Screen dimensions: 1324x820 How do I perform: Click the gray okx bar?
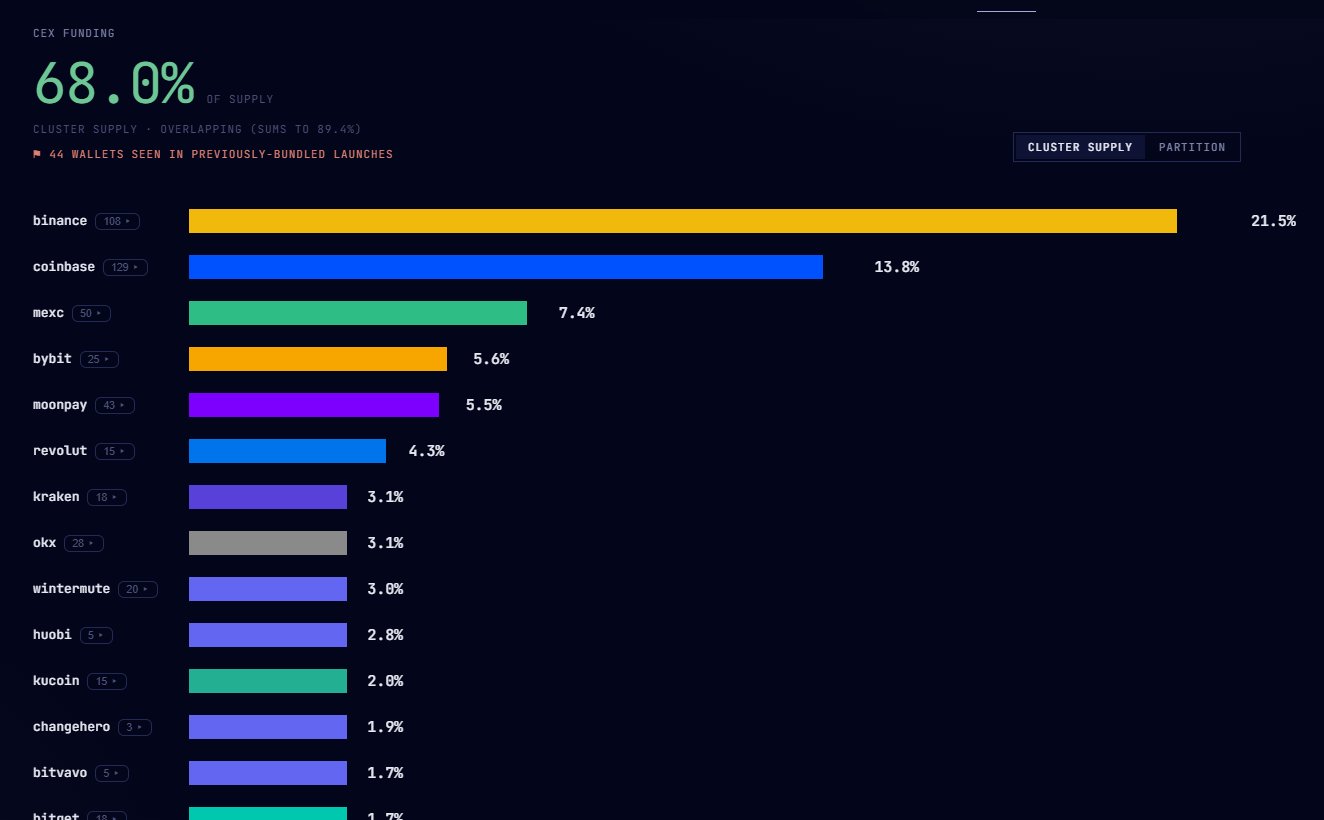click(268, 543)
